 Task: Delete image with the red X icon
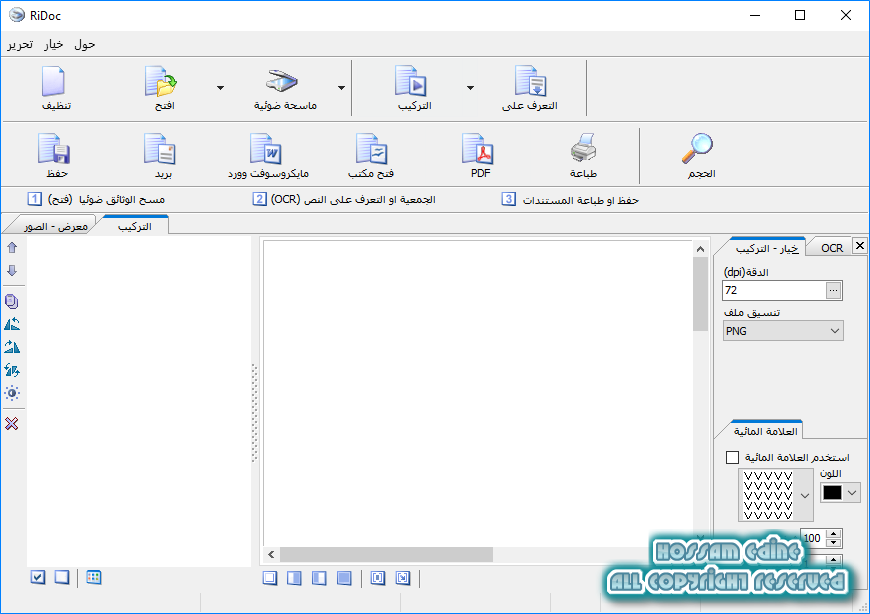coord(12,424)
